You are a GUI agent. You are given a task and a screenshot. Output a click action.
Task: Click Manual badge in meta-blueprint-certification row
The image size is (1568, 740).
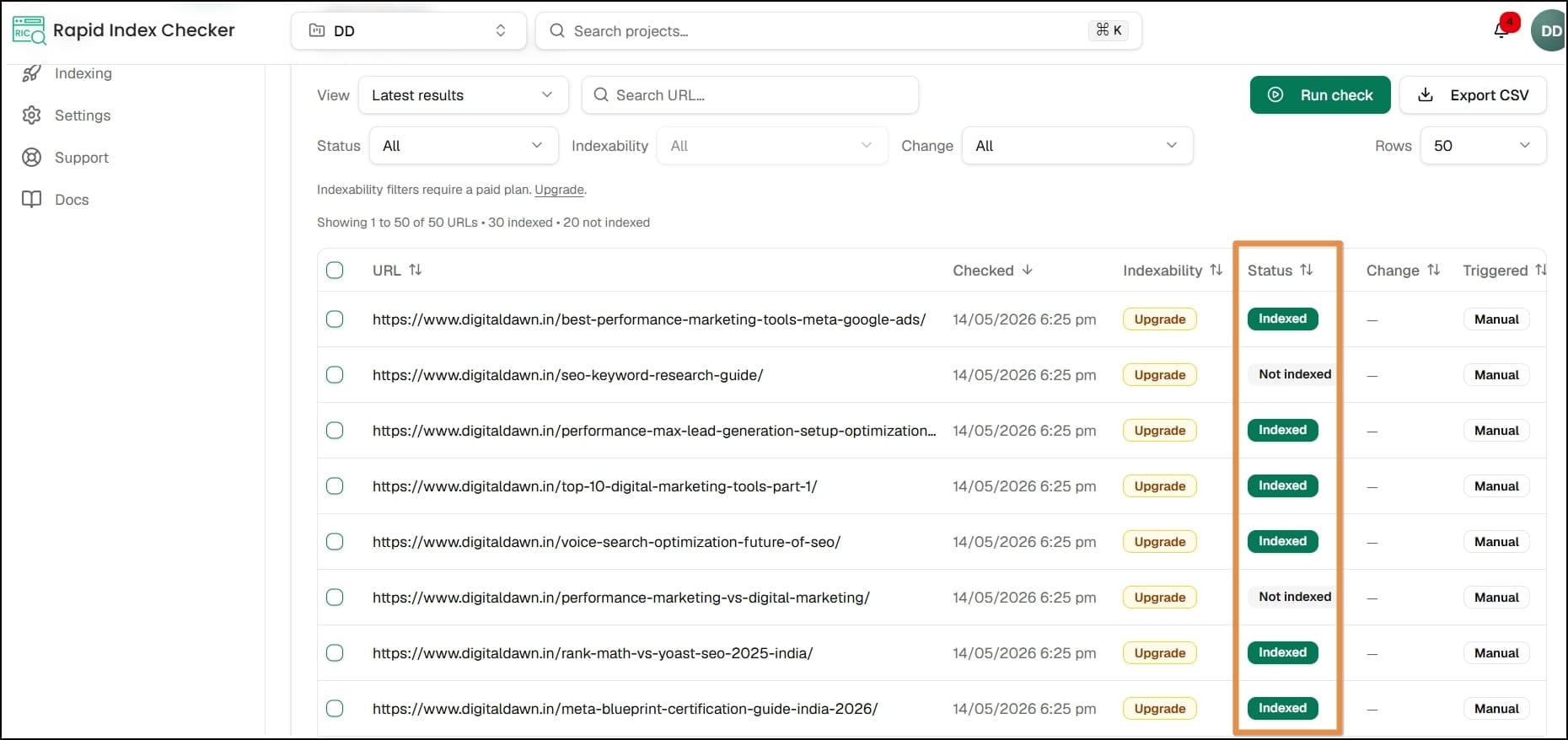[x=1496, y=709]
